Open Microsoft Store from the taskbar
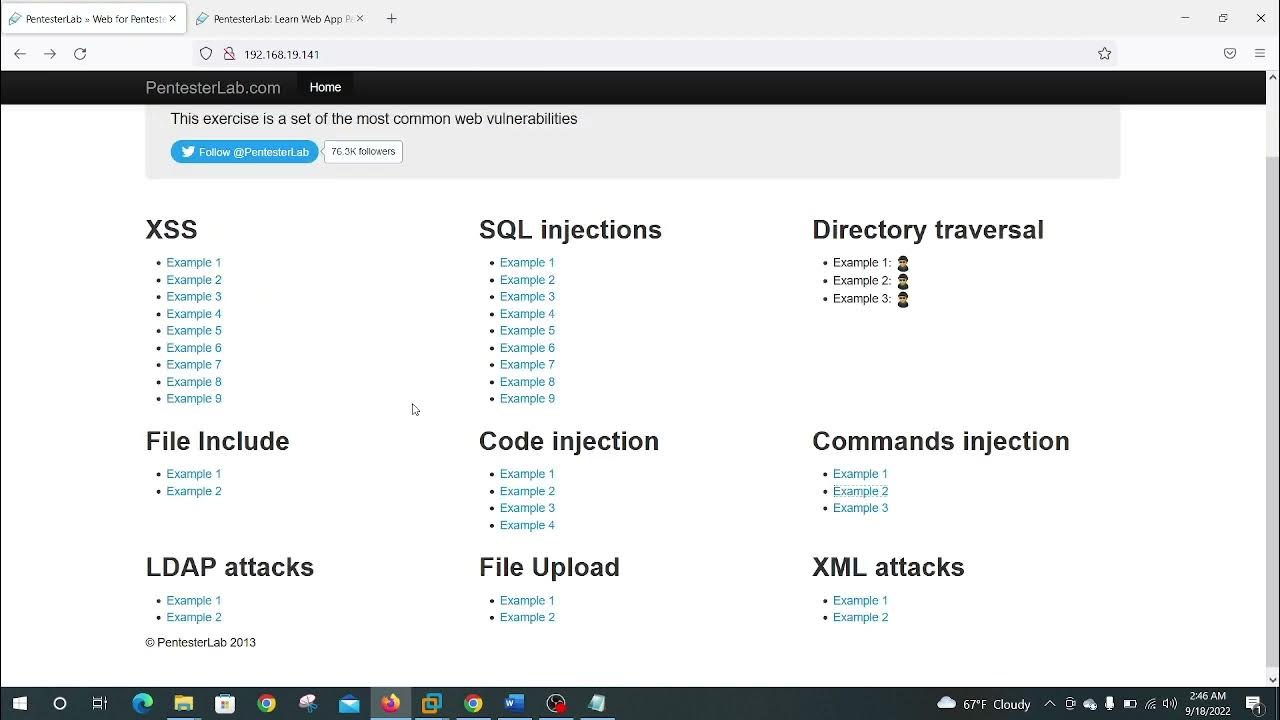Image resolution: width=1280 pixels, height=720 pixels. point(225,703)
